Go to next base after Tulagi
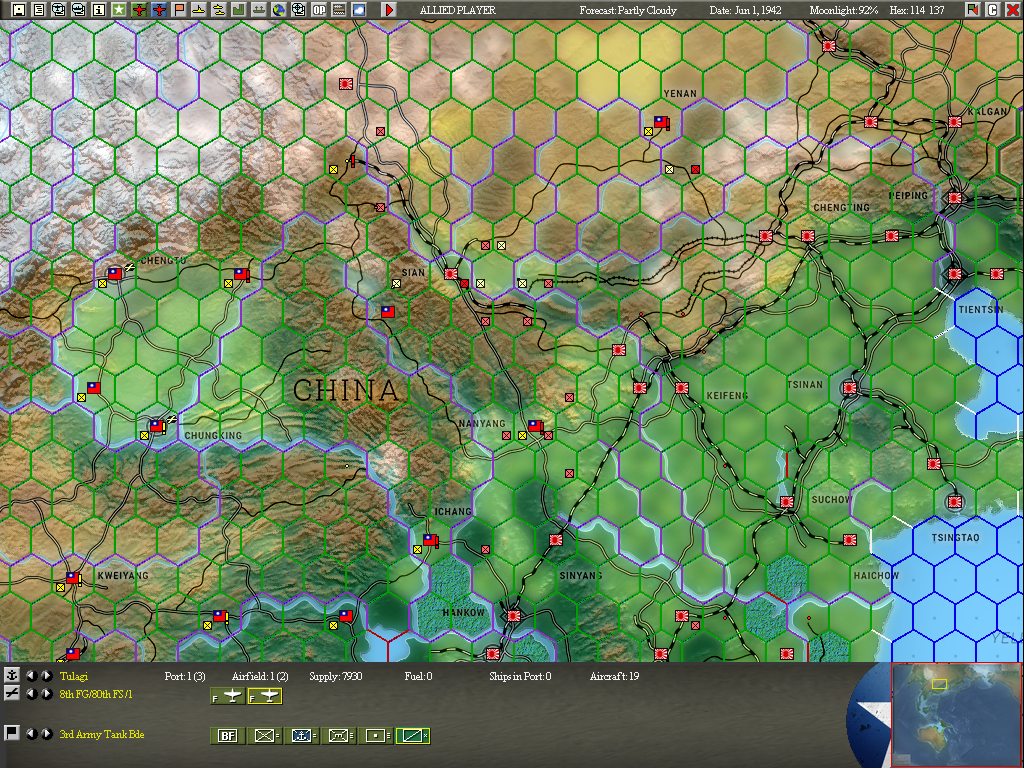 click(46, 676)
